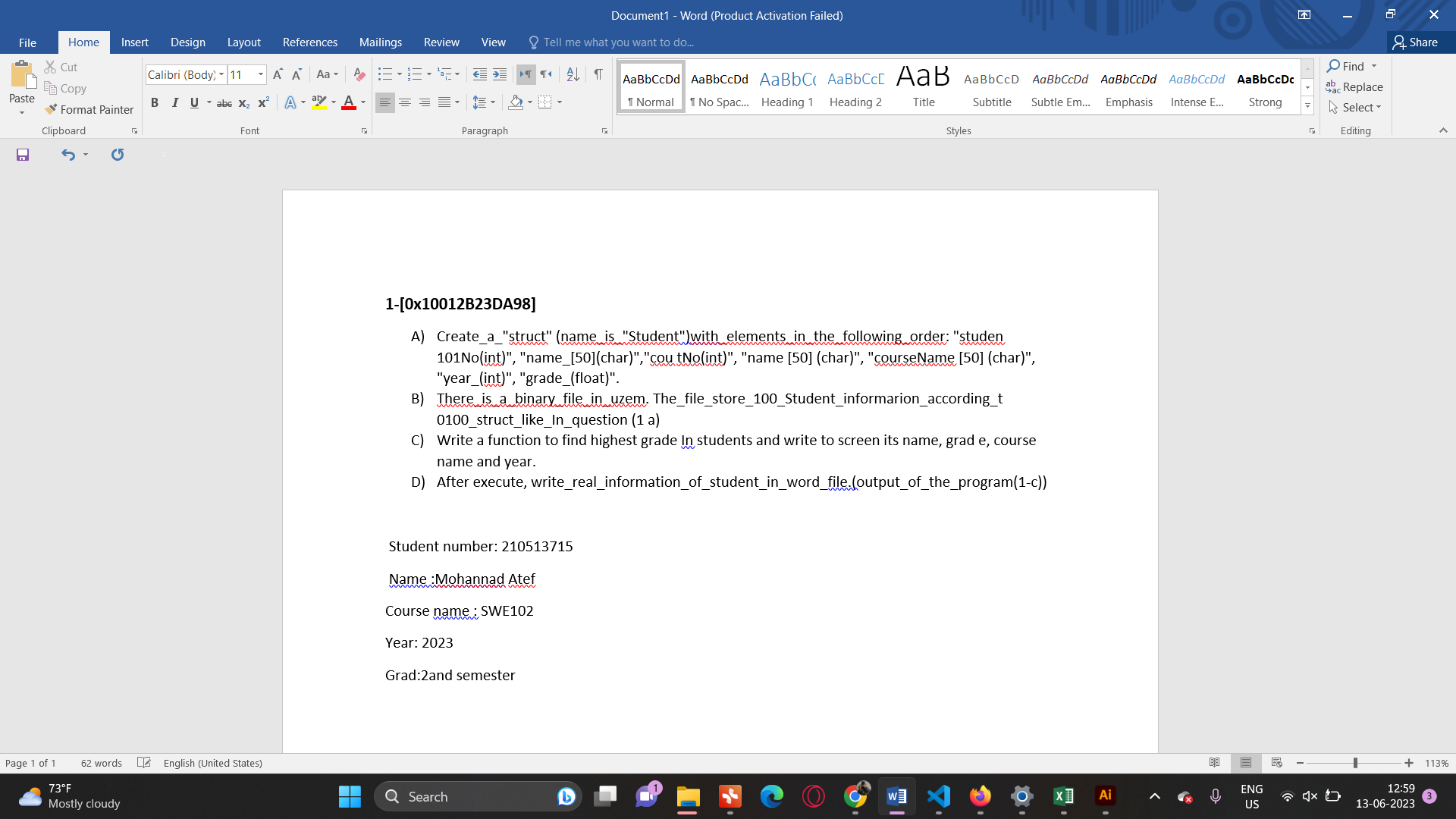Open Visual Studio Code from taskbar
This screenshot has width=1456, height=819.
point(938,796)
